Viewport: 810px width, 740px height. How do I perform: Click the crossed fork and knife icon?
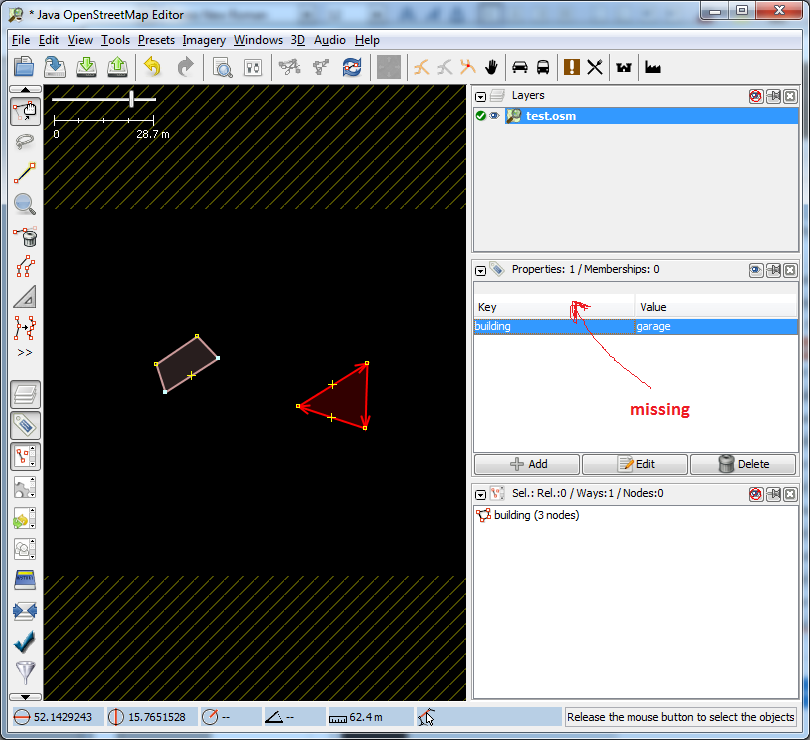pos(595,67)
